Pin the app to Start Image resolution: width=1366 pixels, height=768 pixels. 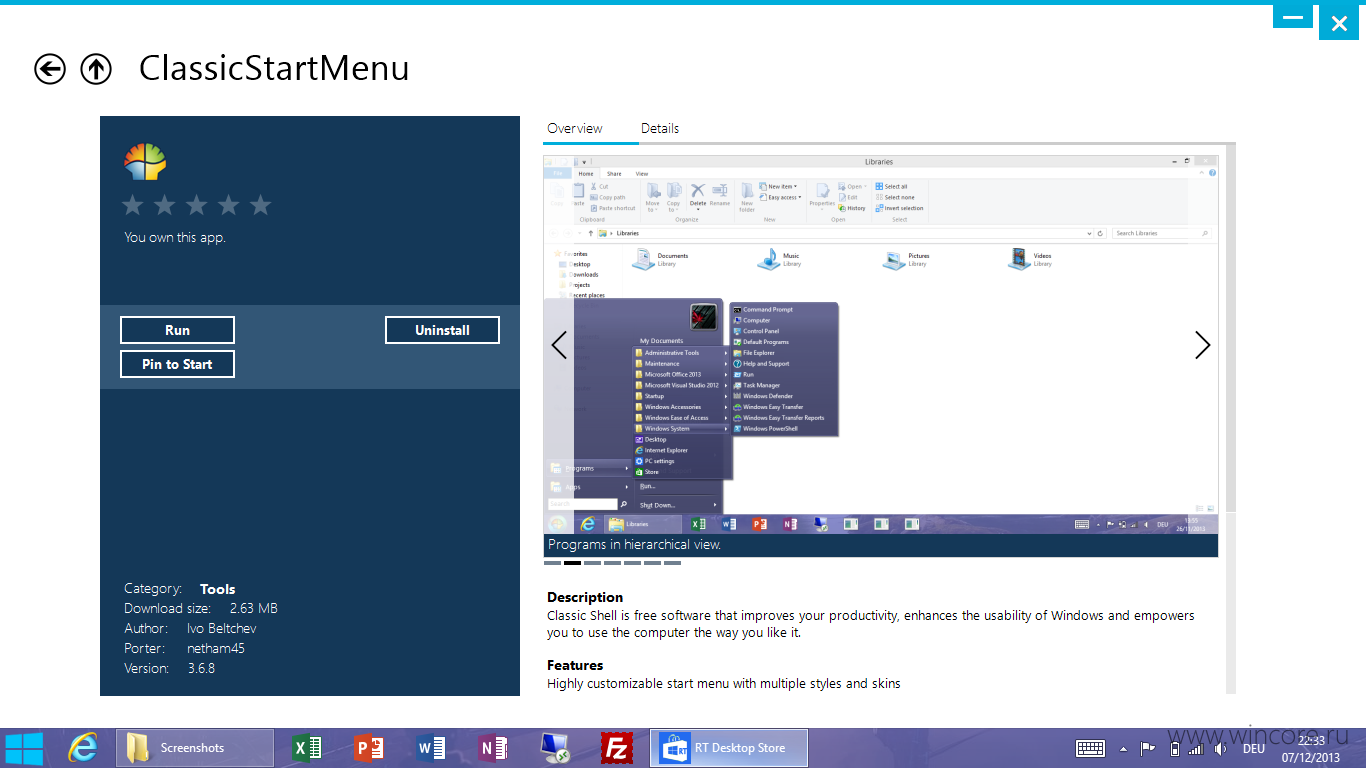click(177, 364)
